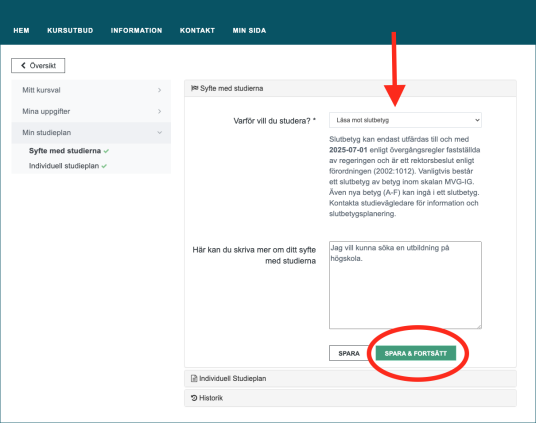Click chevron arrow on Mitt kursval row
The height and width of the screenshot is (423, 536).
[x=160, y=90]
